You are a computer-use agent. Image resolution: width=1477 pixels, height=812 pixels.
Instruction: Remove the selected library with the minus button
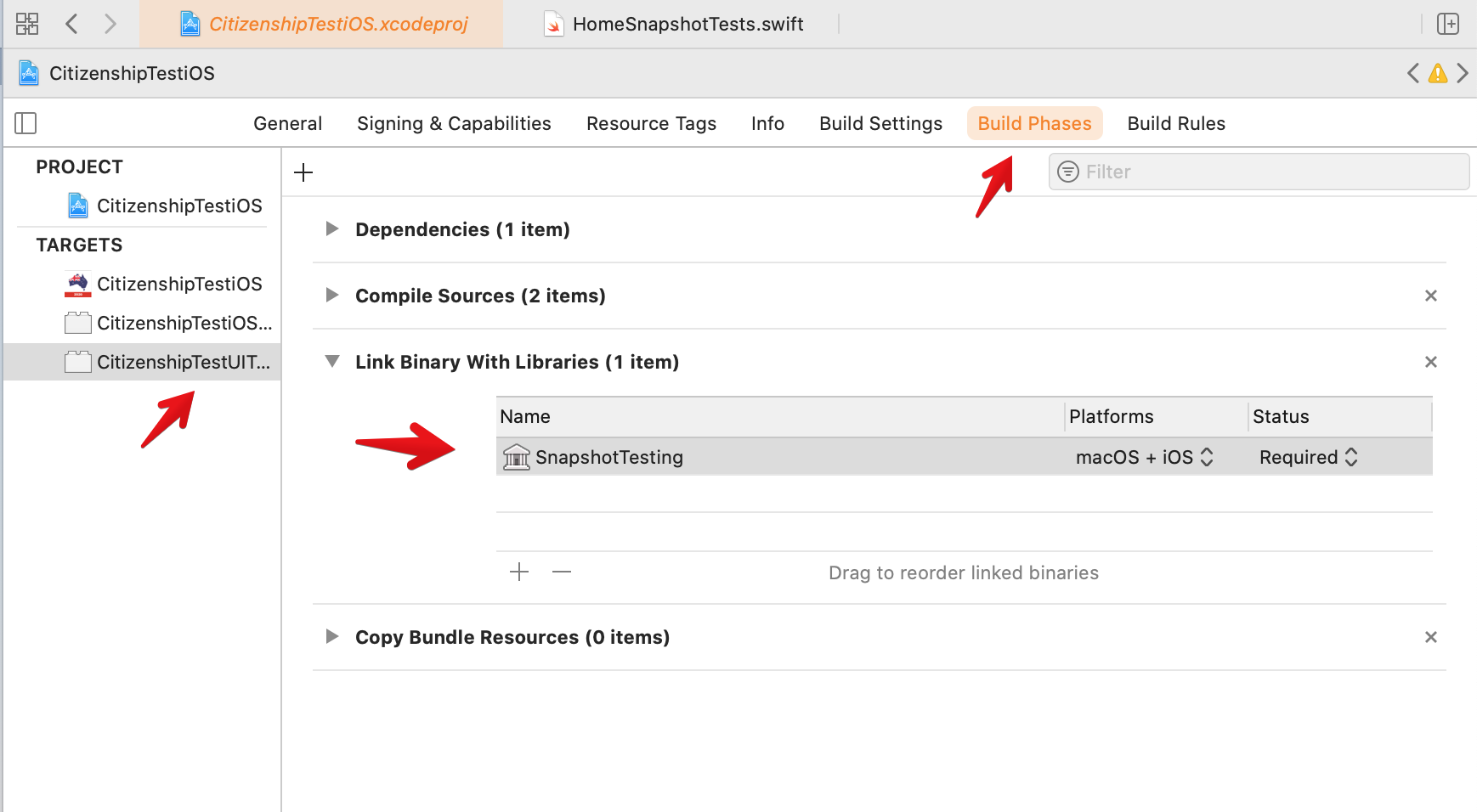[562, 572]
